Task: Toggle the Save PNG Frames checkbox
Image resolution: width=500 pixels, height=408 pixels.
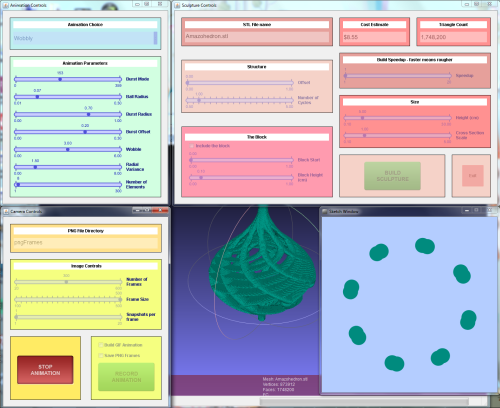Action: [x=101, y=356]
